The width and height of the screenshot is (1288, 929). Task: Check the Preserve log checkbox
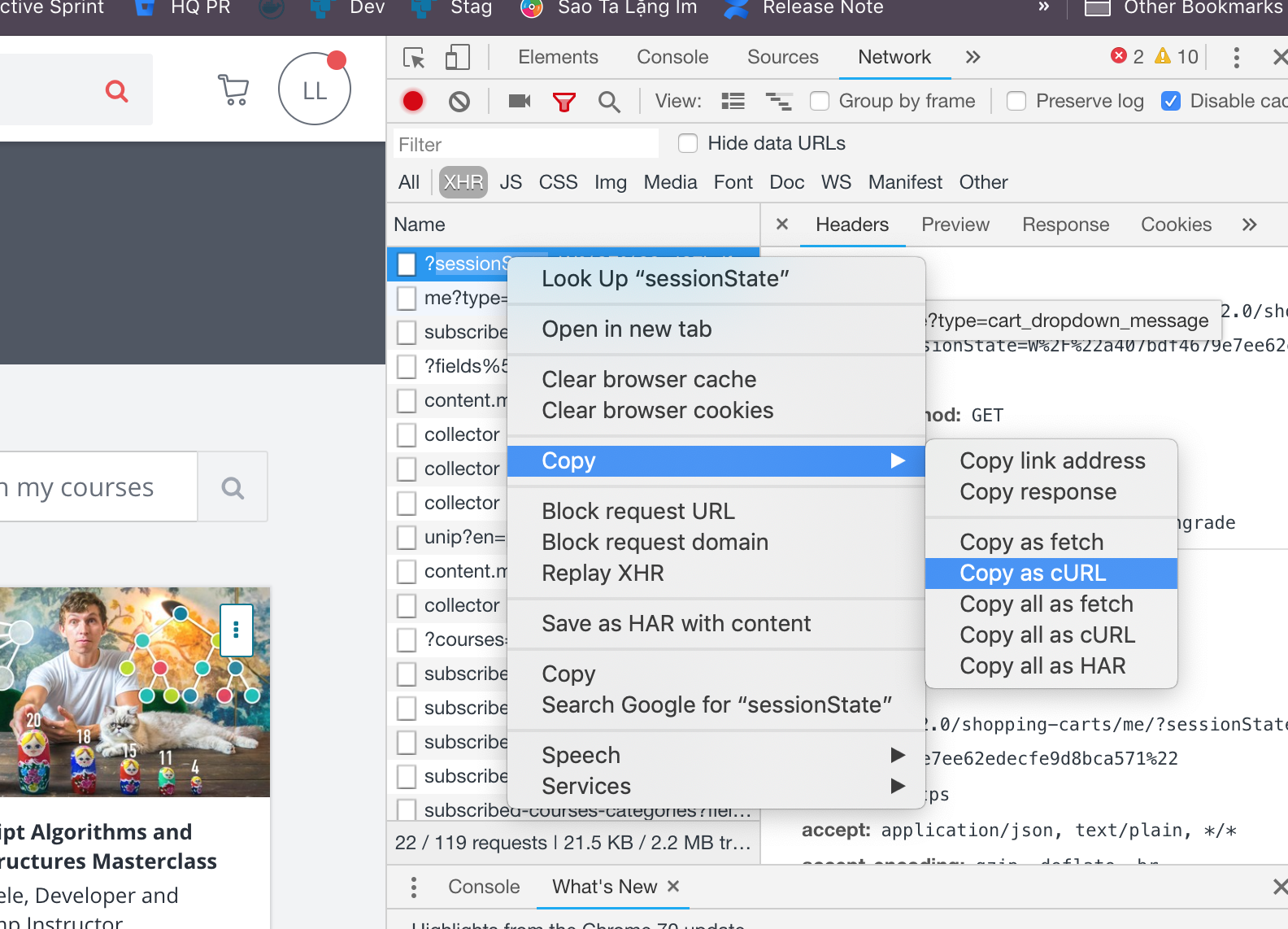[1016, 101]
